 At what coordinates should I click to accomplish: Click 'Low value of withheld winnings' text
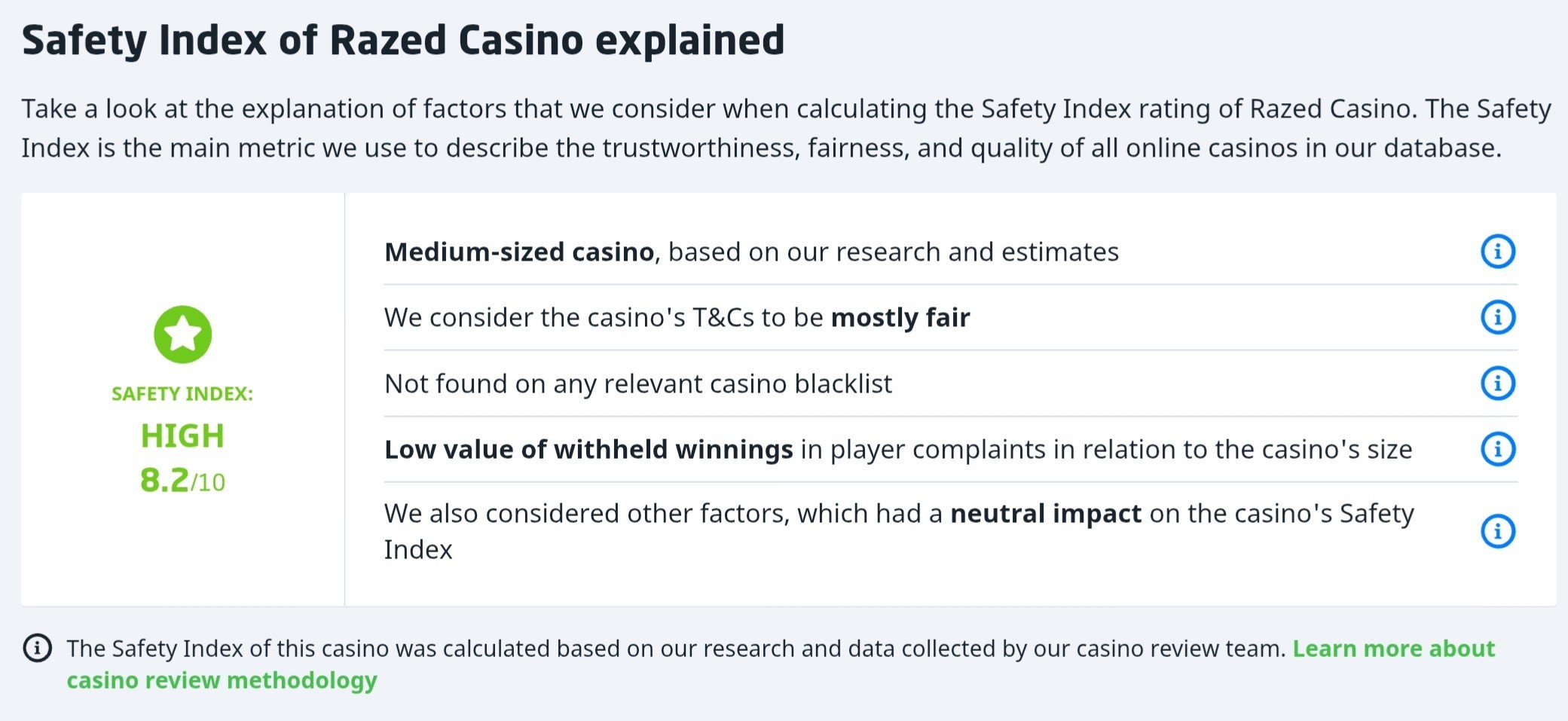(588, 450)
